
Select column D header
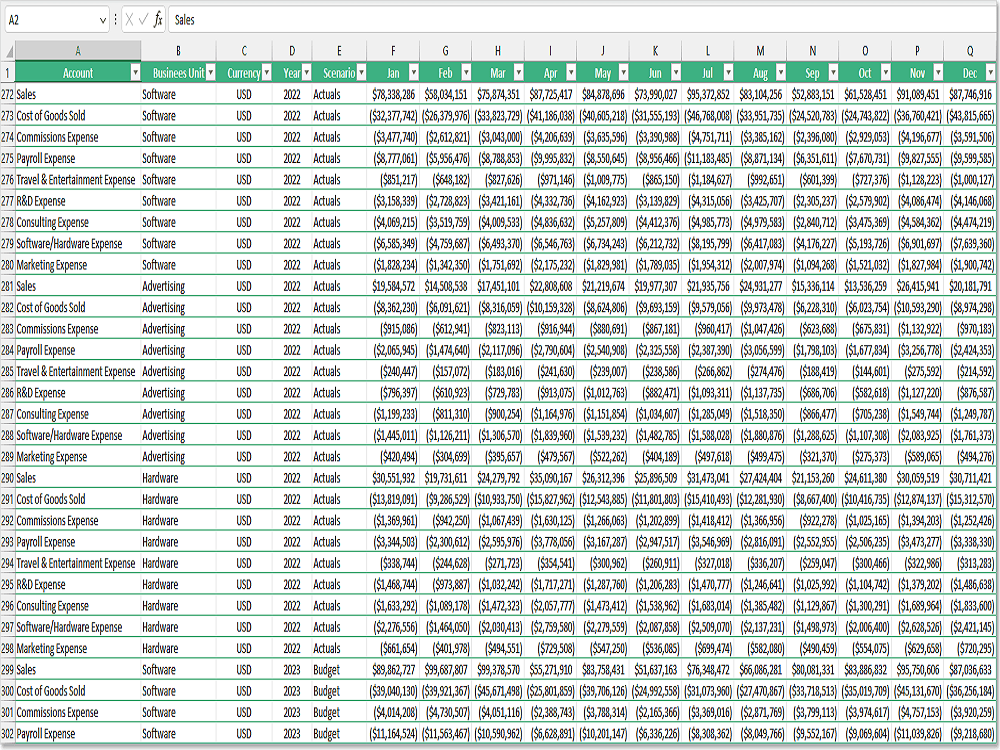[x=292, y=51]
